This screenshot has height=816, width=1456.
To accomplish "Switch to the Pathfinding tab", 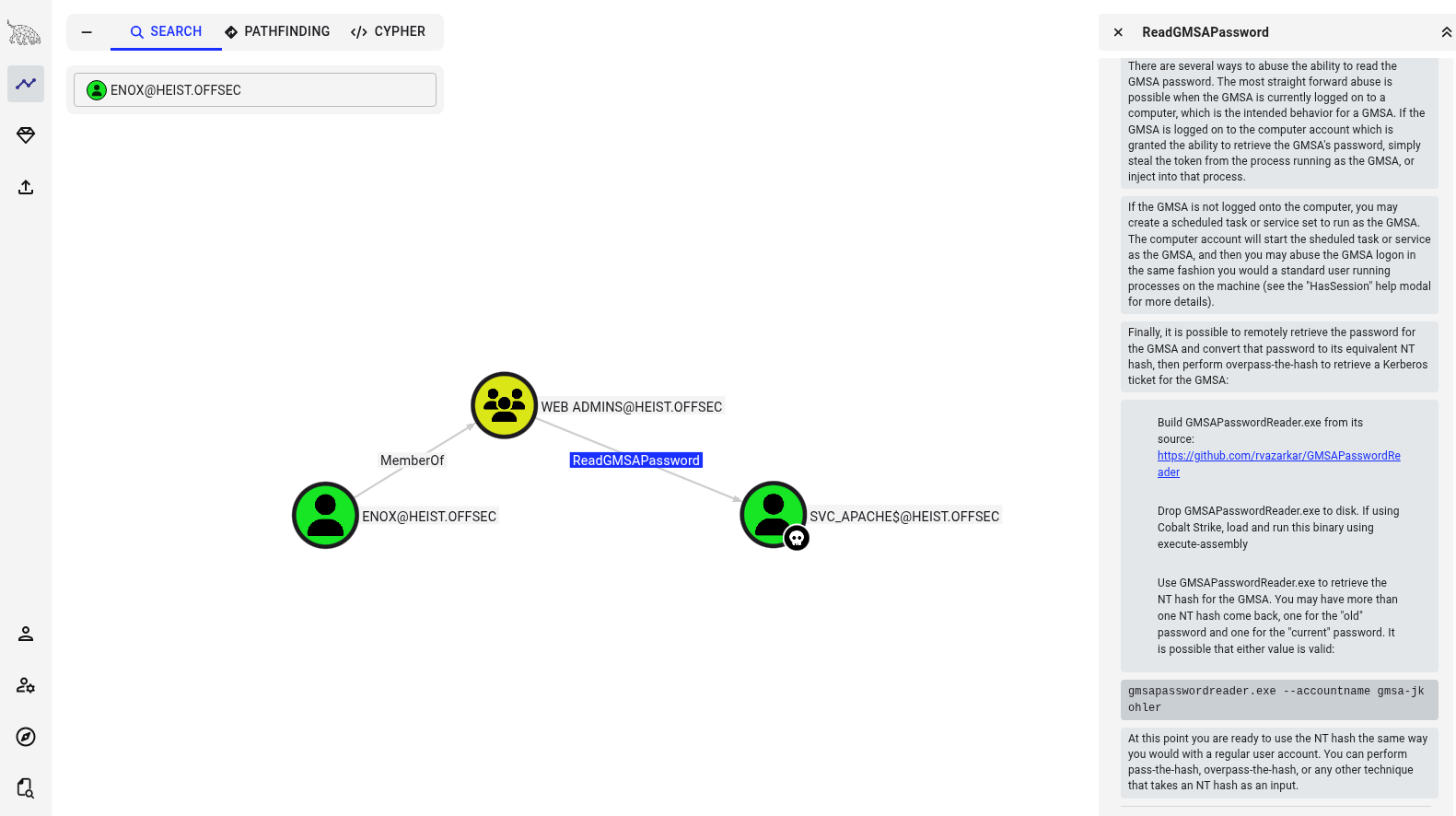I will (277, 31).
